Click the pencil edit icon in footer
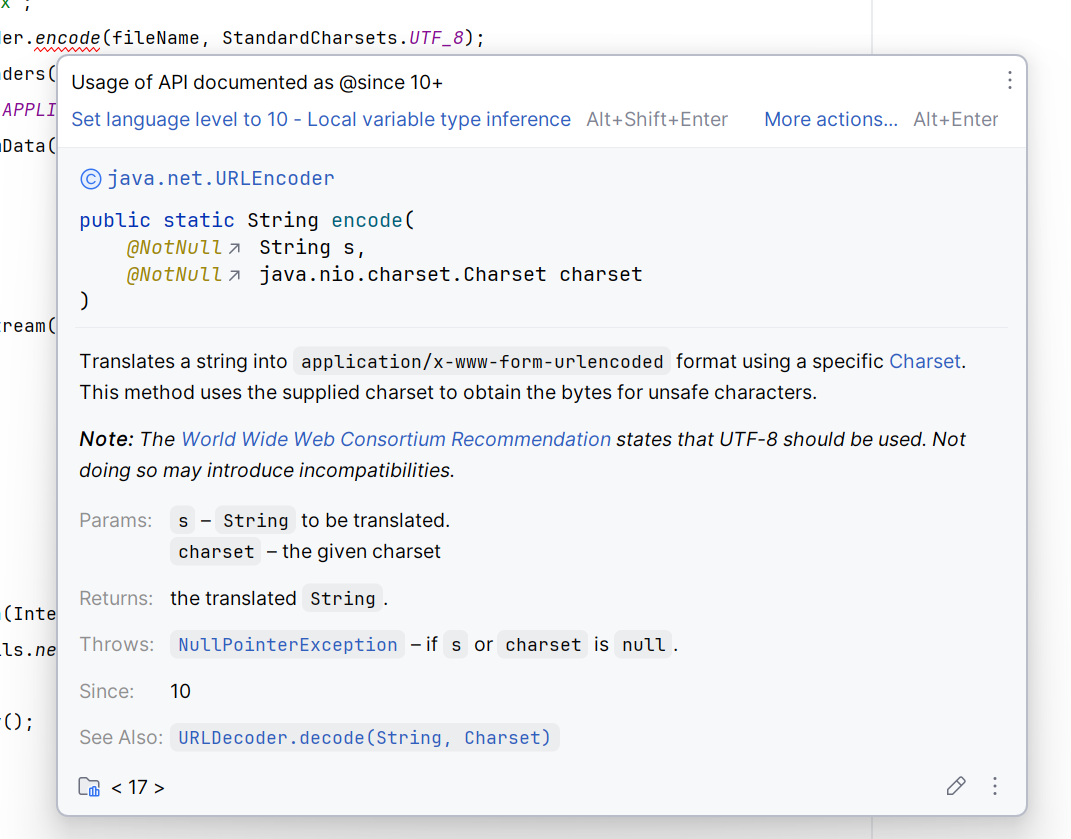This screenshot has width=1071, height=839. point(956,786)
